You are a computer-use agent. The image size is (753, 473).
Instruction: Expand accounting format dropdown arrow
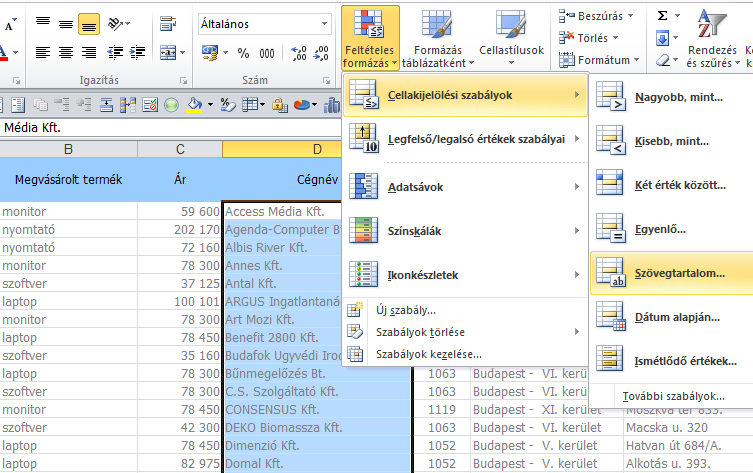(x=225, y=53)
